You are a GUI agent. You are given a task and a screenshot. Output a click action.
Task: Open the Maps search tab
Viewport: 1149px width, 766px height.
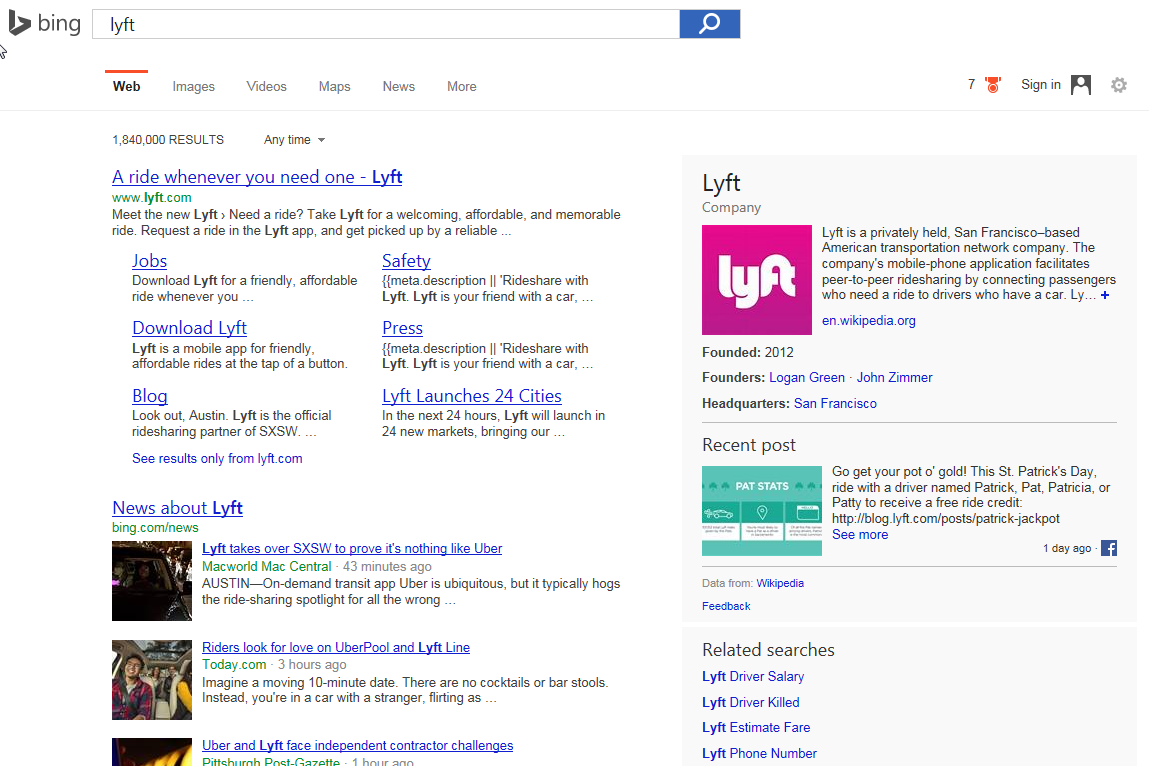click(334, 87)
